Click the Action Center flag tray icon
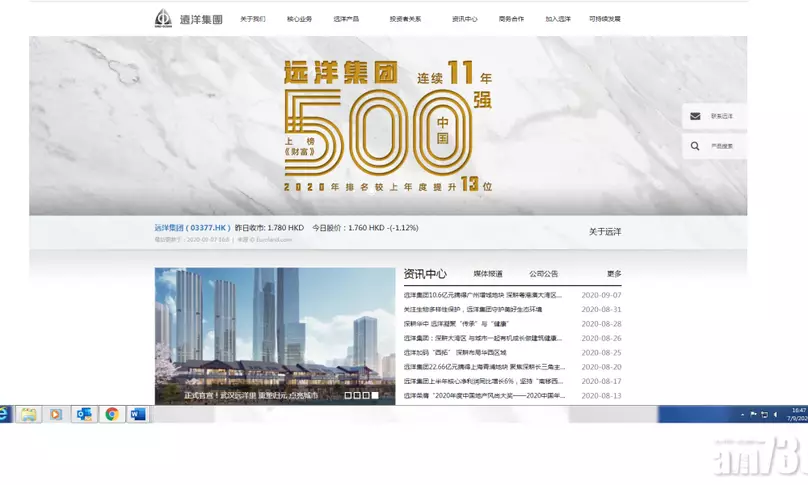Viewport: 808px width, 485px height. point(753,414)
